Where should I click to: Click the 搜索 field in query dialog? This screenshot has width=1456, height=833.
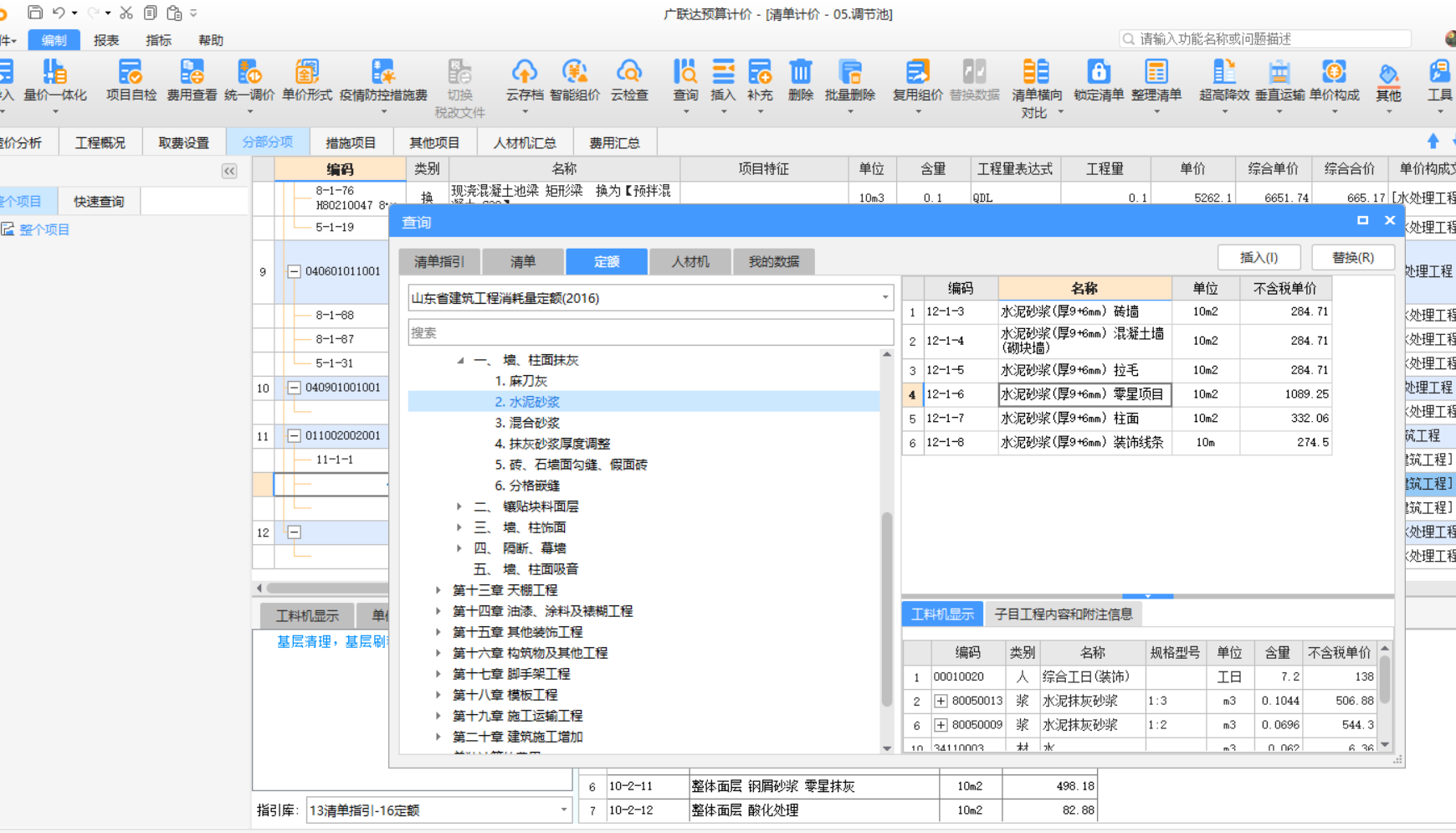pos(650,332)
